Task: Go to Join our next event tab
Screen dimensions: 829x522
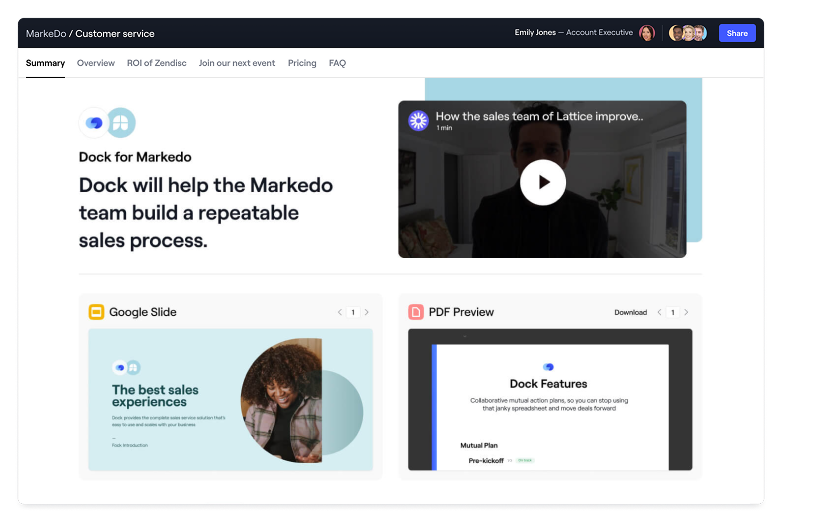Action: click(x=237, y=63)
